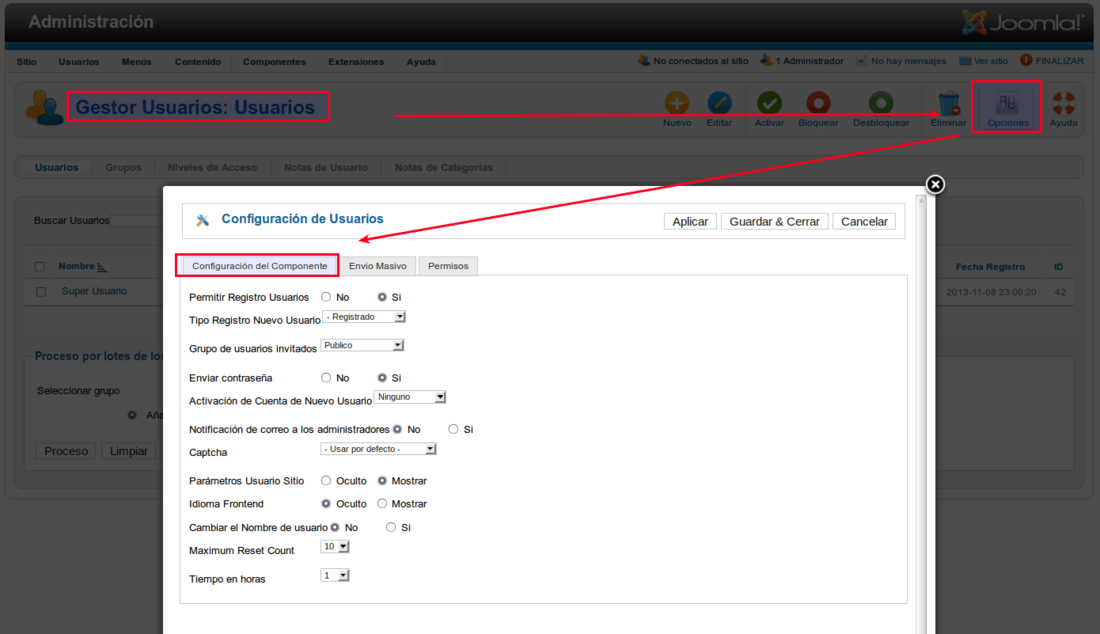Select Oculto for Parámetros Usuario Sitio
The width and height of the screenshot is (1100, 634).
click(x=326, y=480)
